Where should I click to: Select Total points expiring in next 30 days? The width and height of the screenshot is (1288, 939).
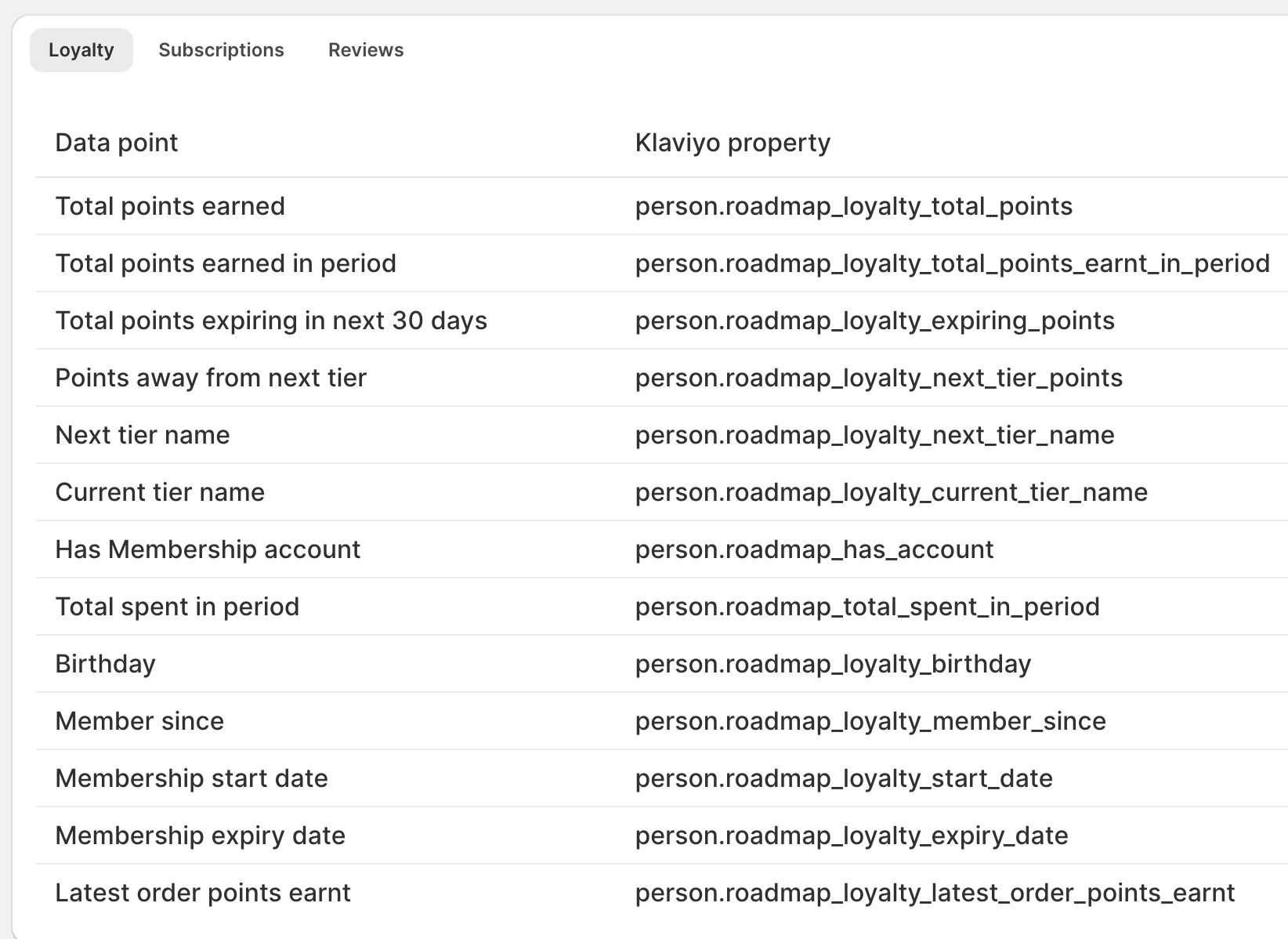pyautogui.click(x=270, y=321)
